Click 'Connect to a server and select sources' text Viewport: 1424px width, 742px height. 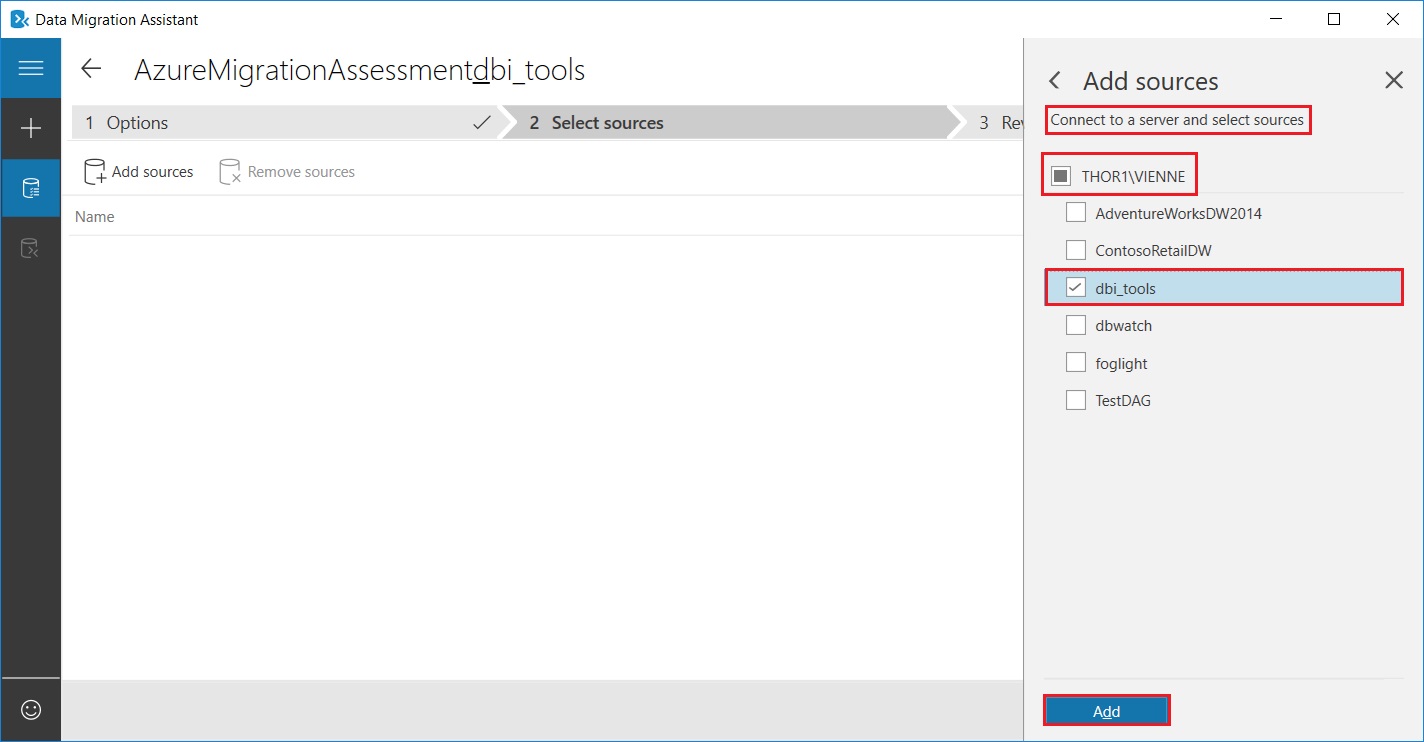[1177, 120]
